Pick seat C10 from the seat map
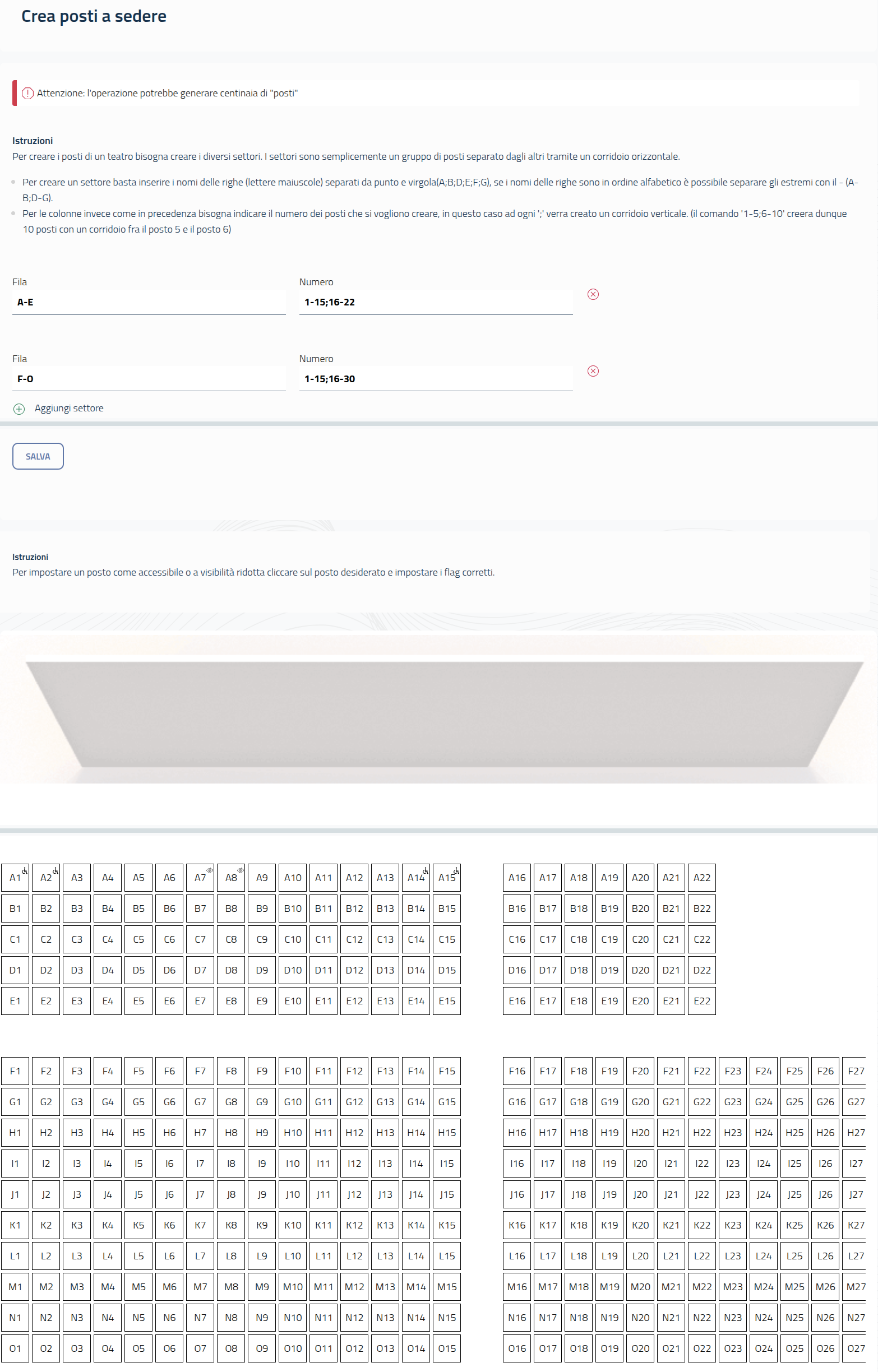This screenshot has width=878, height=1372. [x=293, y=939]
